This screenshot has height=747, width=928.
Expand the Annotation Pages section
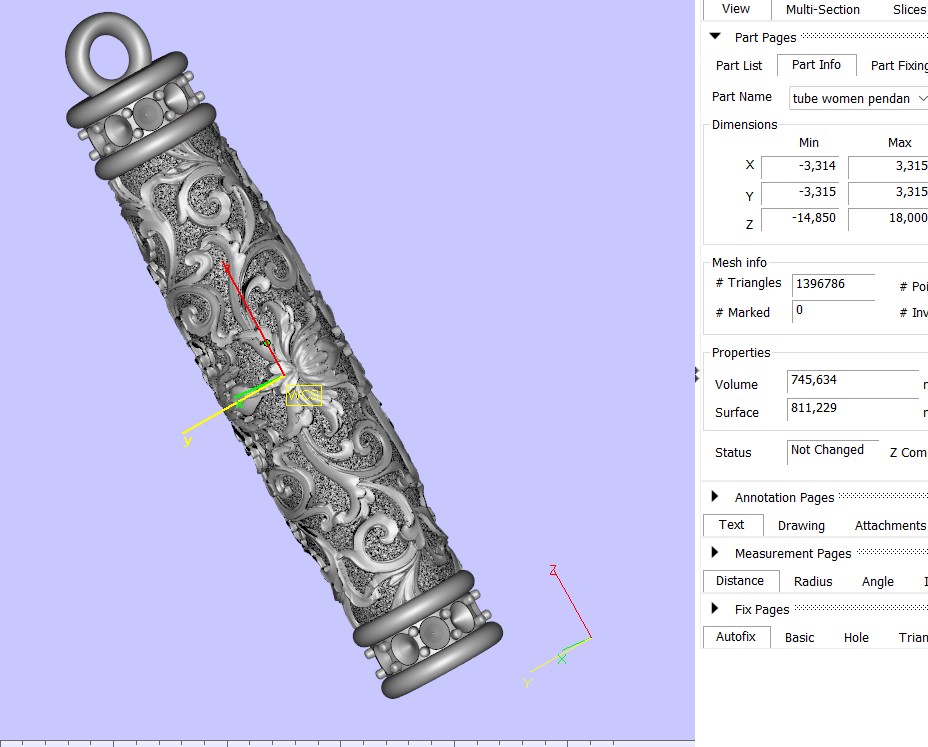coord(715,496)
